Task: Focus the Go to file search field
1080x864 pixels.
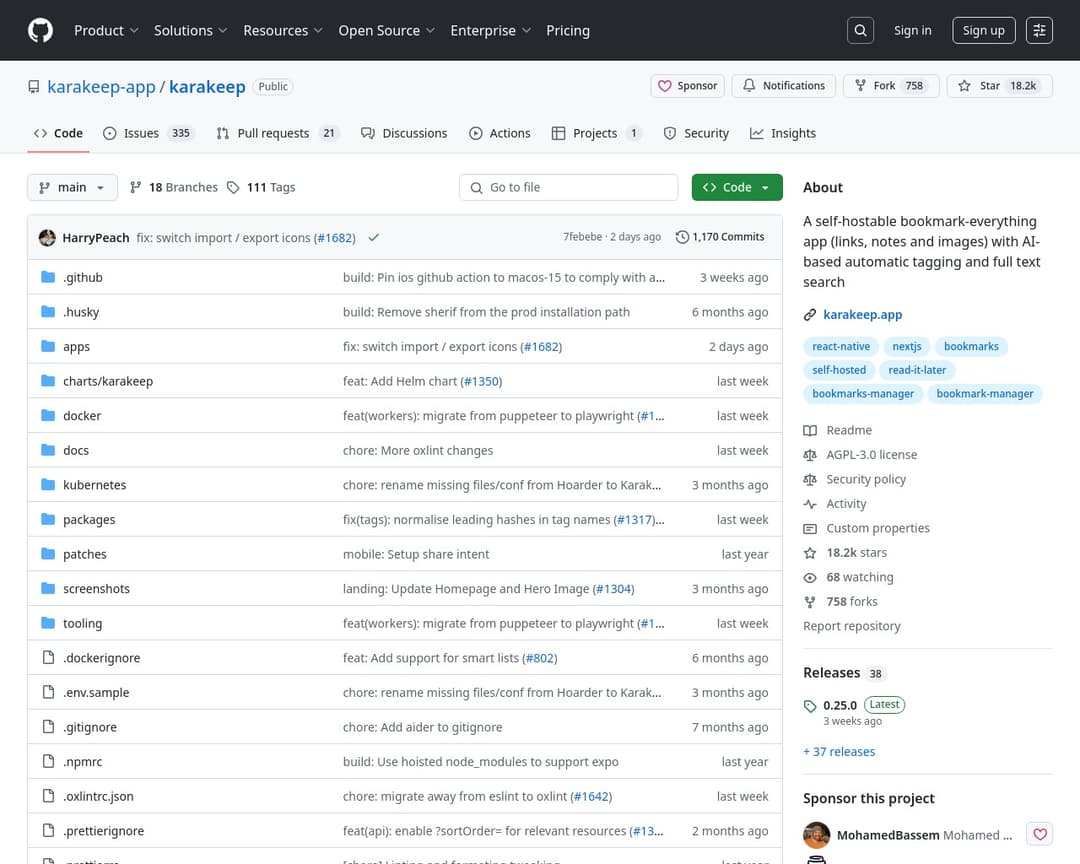Action: [568, 187]
